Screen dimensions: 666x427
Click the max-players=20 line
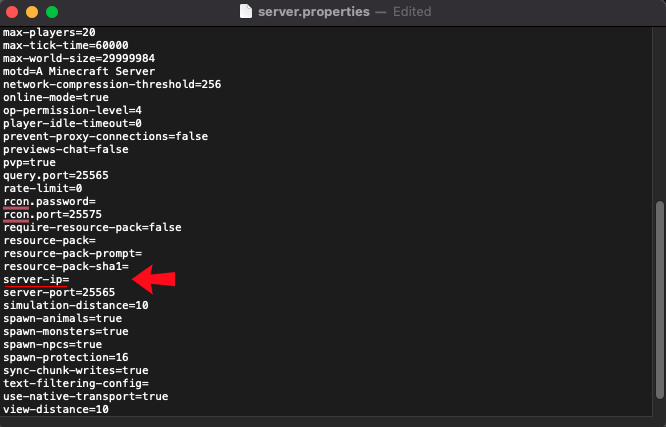pos(48,33)
